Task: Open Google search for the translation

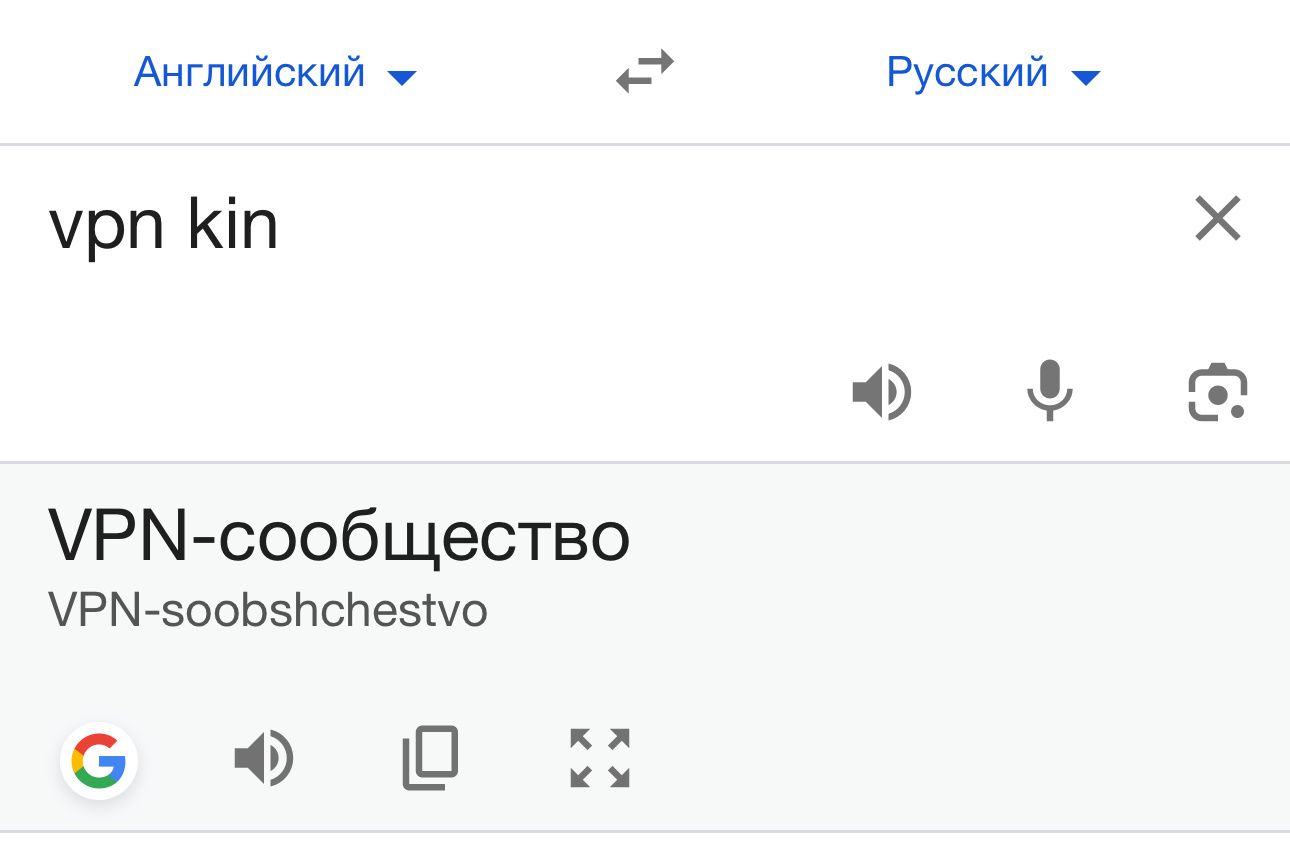Action: point(99,761)
